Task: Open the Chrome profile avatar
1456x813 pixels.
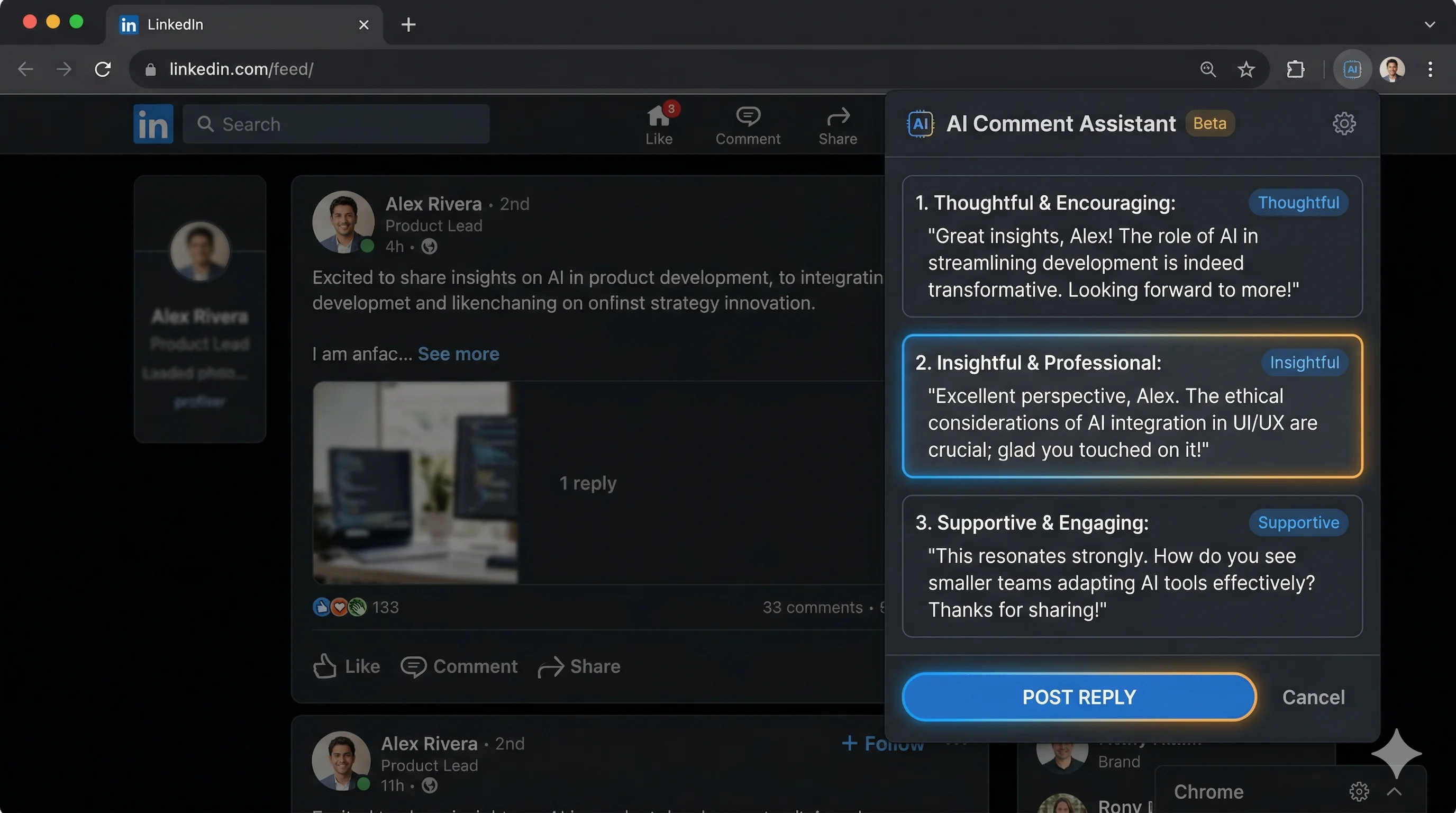Action: 1392,69
